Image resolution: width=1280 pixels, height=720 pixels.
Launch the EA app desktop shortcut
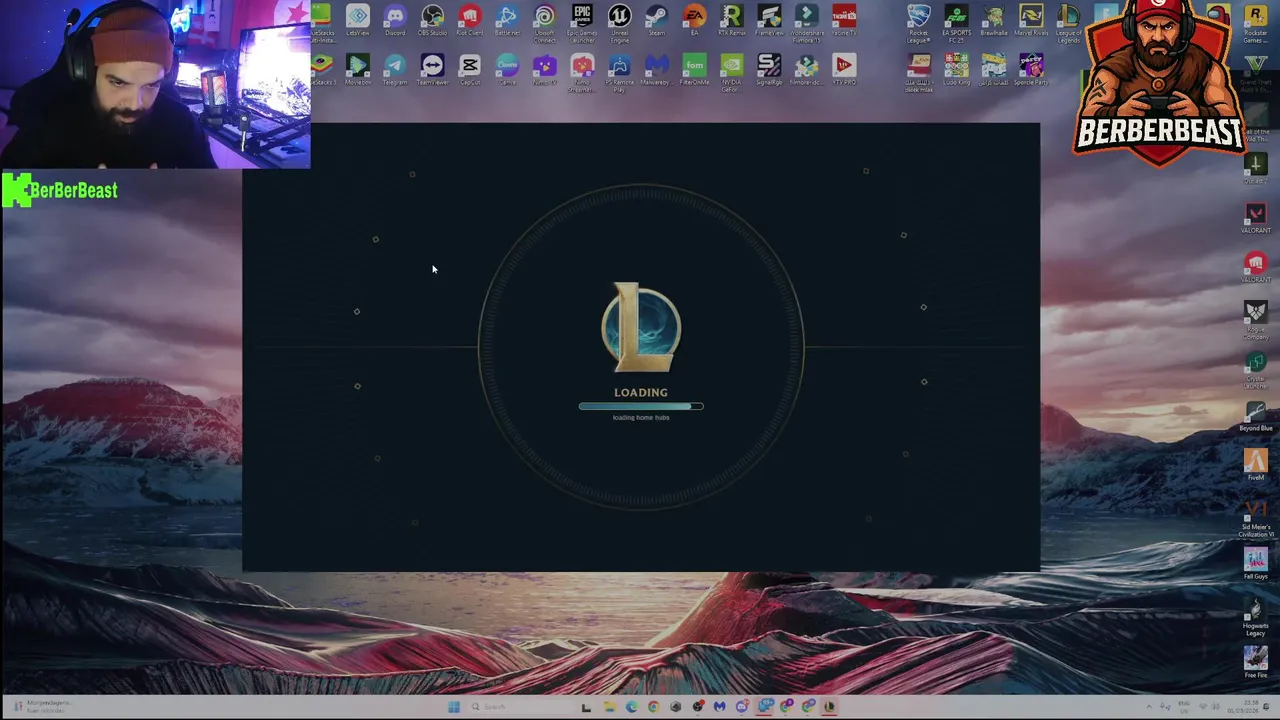point(694,20)
